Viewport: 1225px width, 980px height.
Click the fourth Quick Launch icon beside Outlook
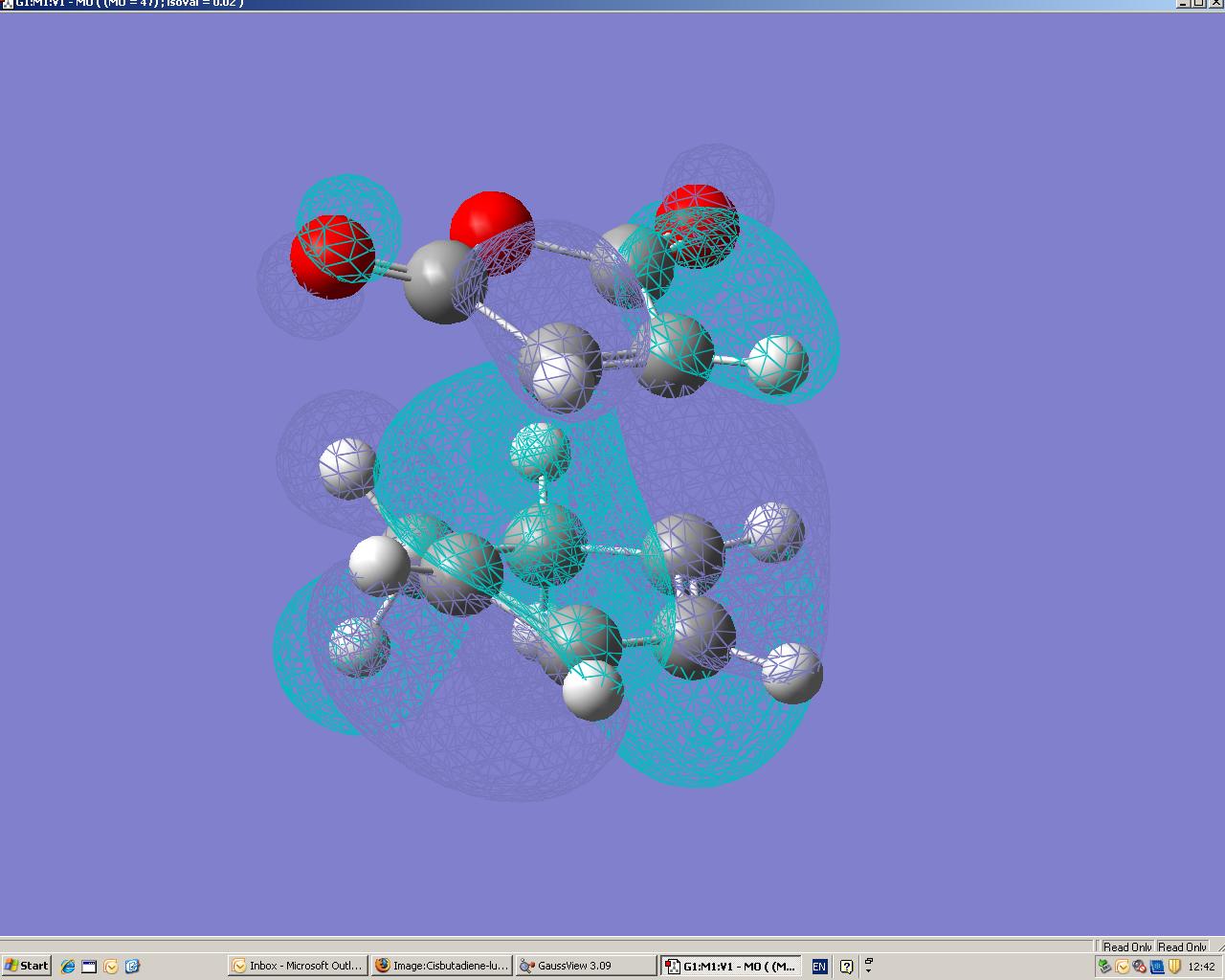[x=132, y=967]
